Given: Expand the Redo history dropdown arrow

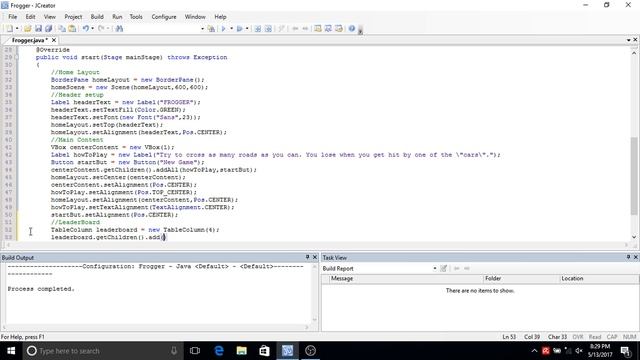Looking at the screenshot, I should tap(108, 29).
